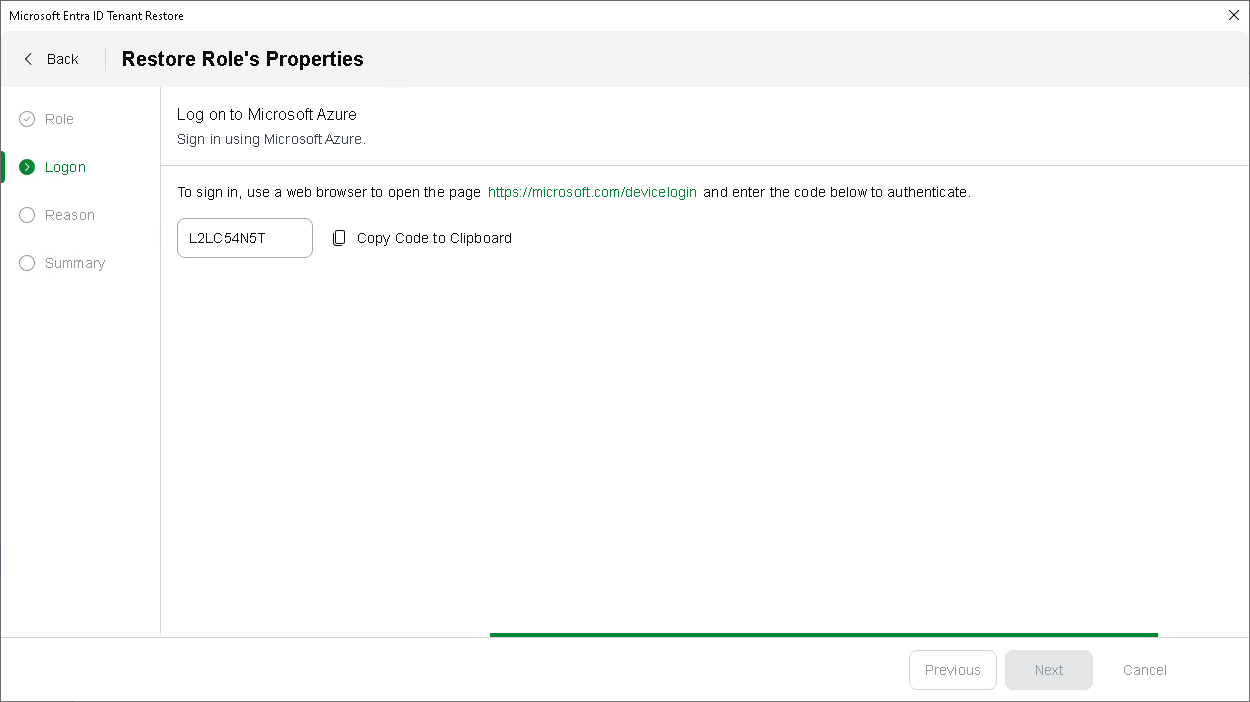Image resolution: width=1250 pixels, height=702 pixels.
Task: Select the Logon step label
Action: (x=65, y=167)
